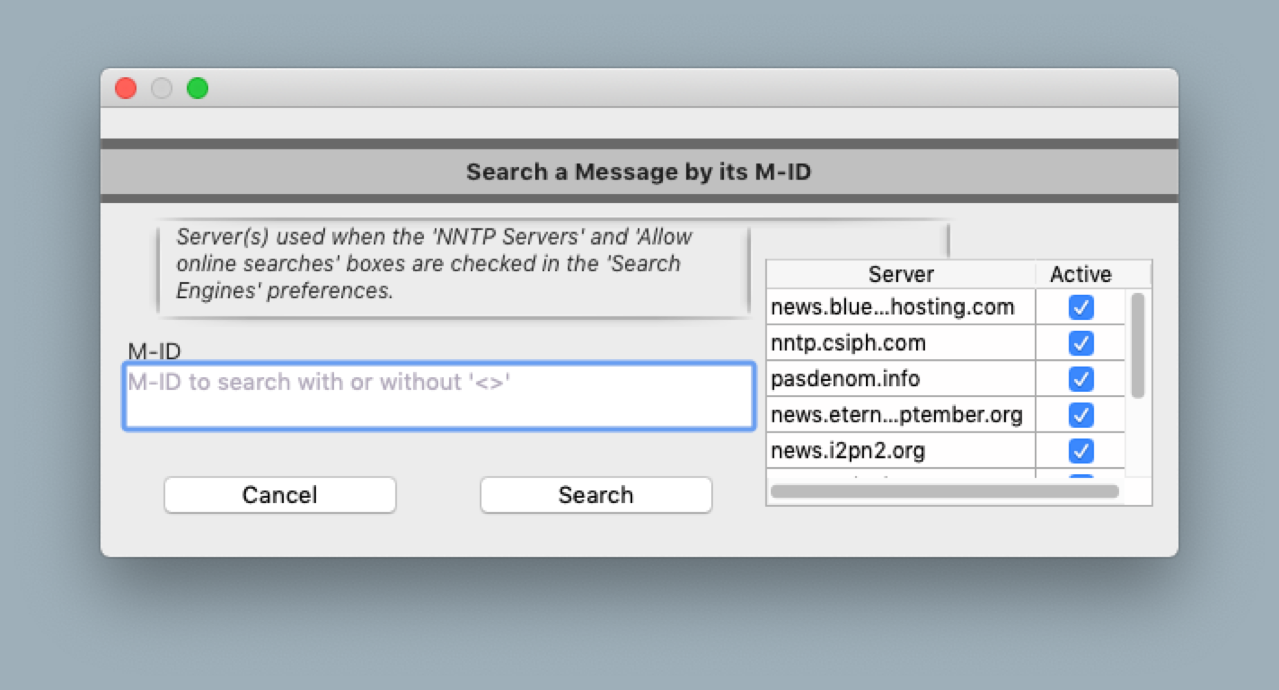Select the news.i2pn2.org server row
The width and height of the screenshot is (1279, 690).
point(847,451)
